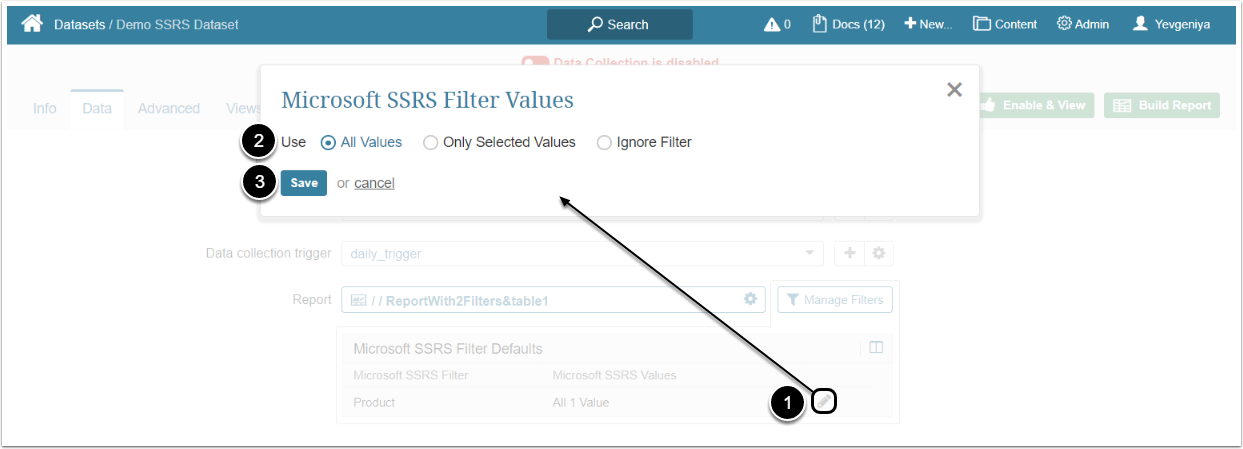Toggle the Data Collection disabled switch

535,62
